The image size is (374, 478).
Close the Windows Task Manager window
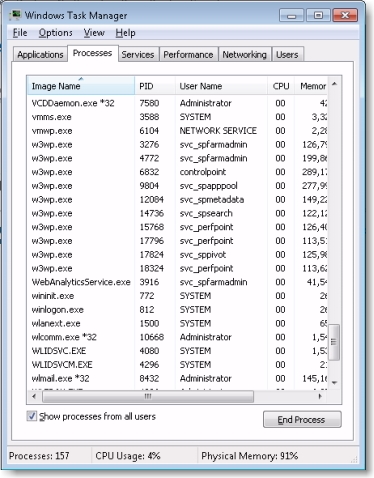tap(345, 15)
